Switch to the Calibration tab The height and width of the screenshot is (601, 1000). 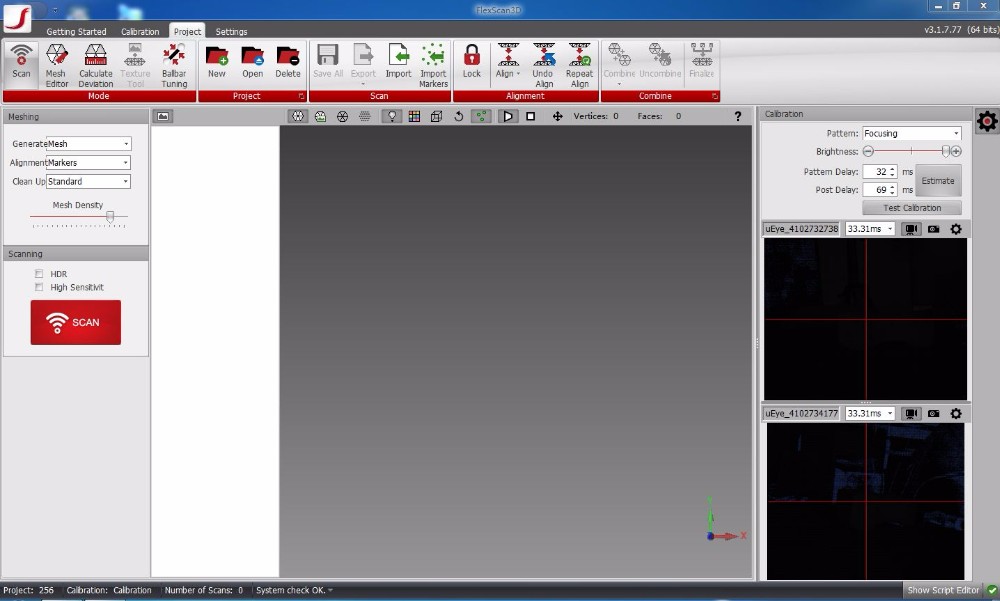tap(140, 32)
